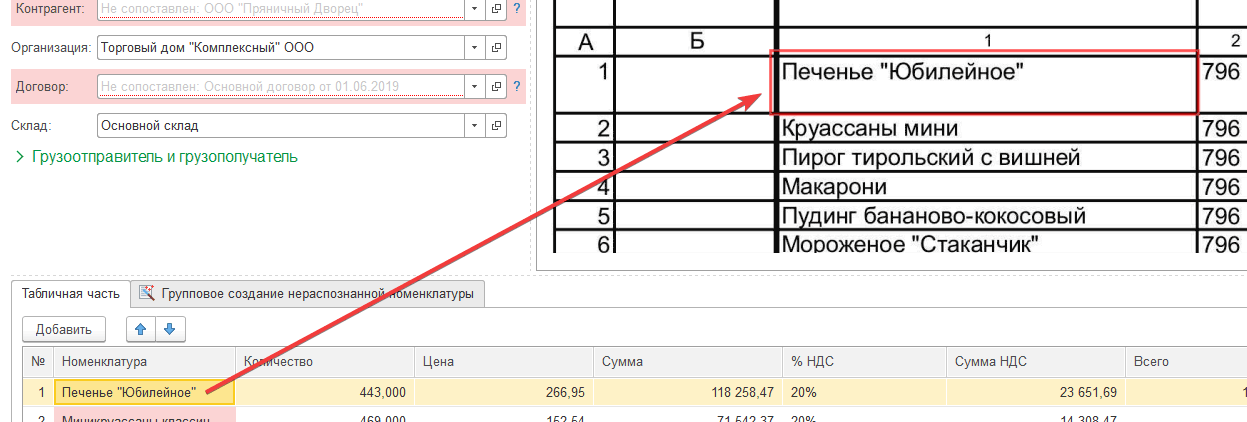1247x422 pixels.
Task: Select the Печенье "Юбилейное" table cell
Action: 144,392
